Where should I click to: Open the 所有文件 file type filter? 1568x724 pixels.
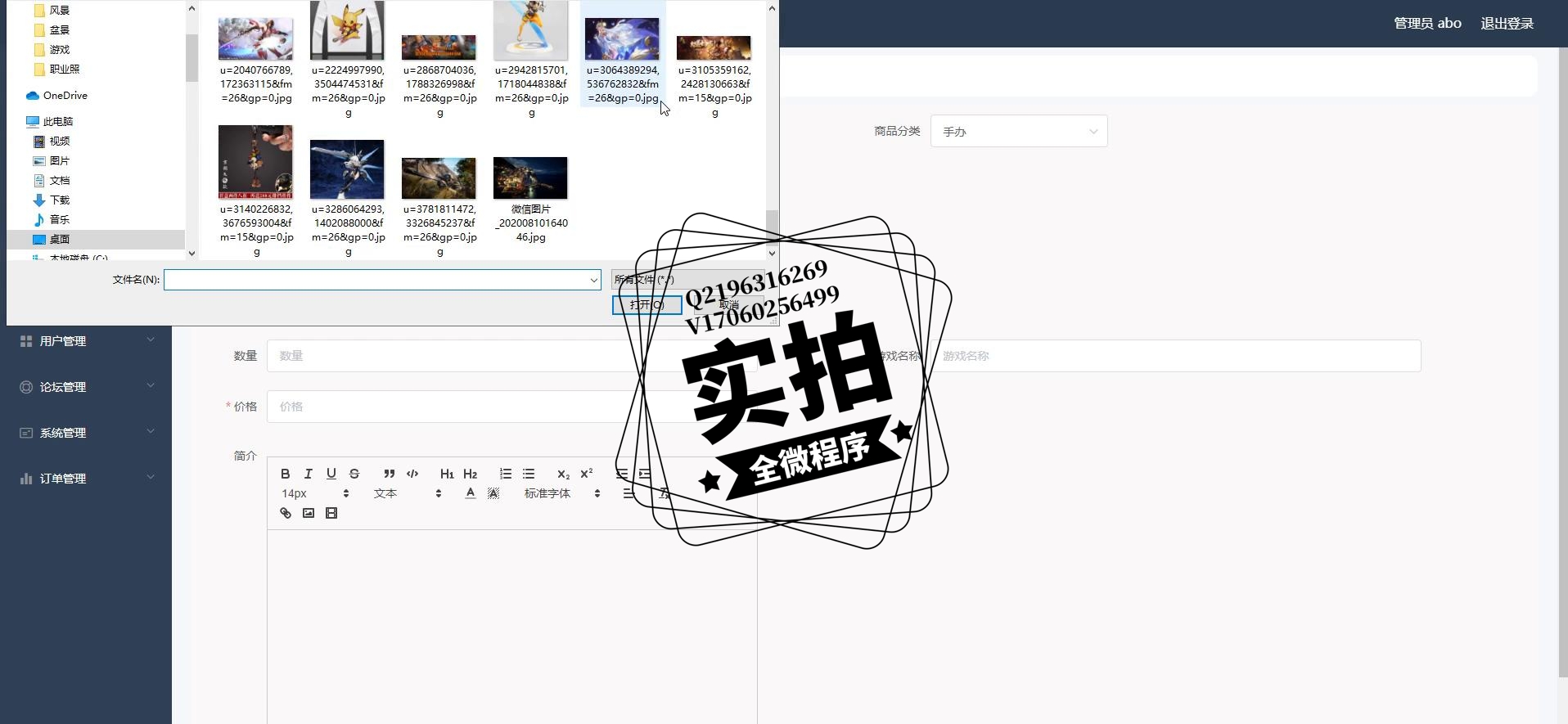pyautogui.click(x=687, y=279)
